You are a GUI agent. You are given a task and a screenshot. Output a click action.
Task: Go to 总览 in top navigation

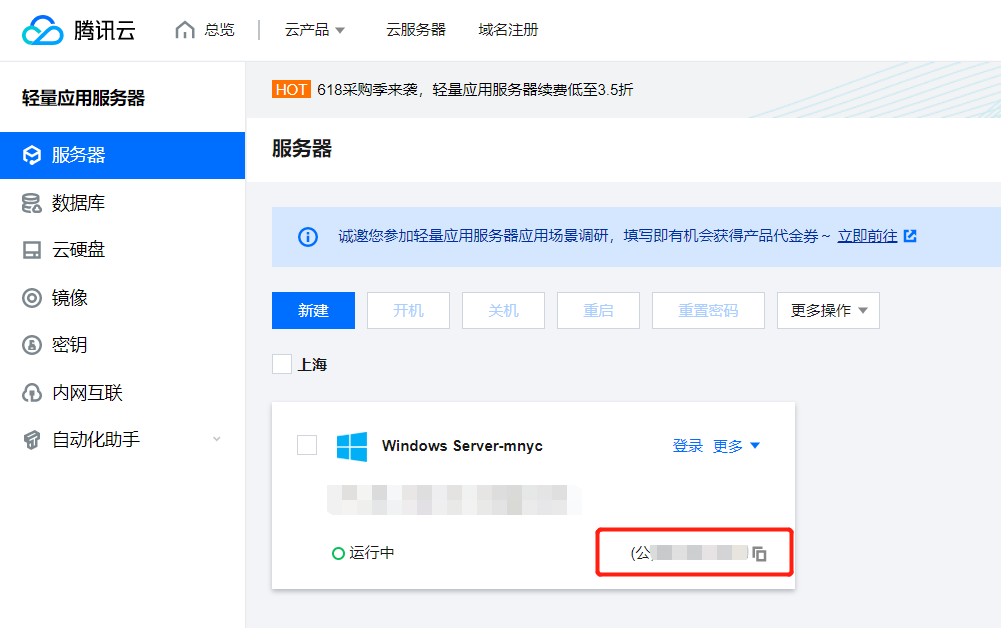(220, 30)
